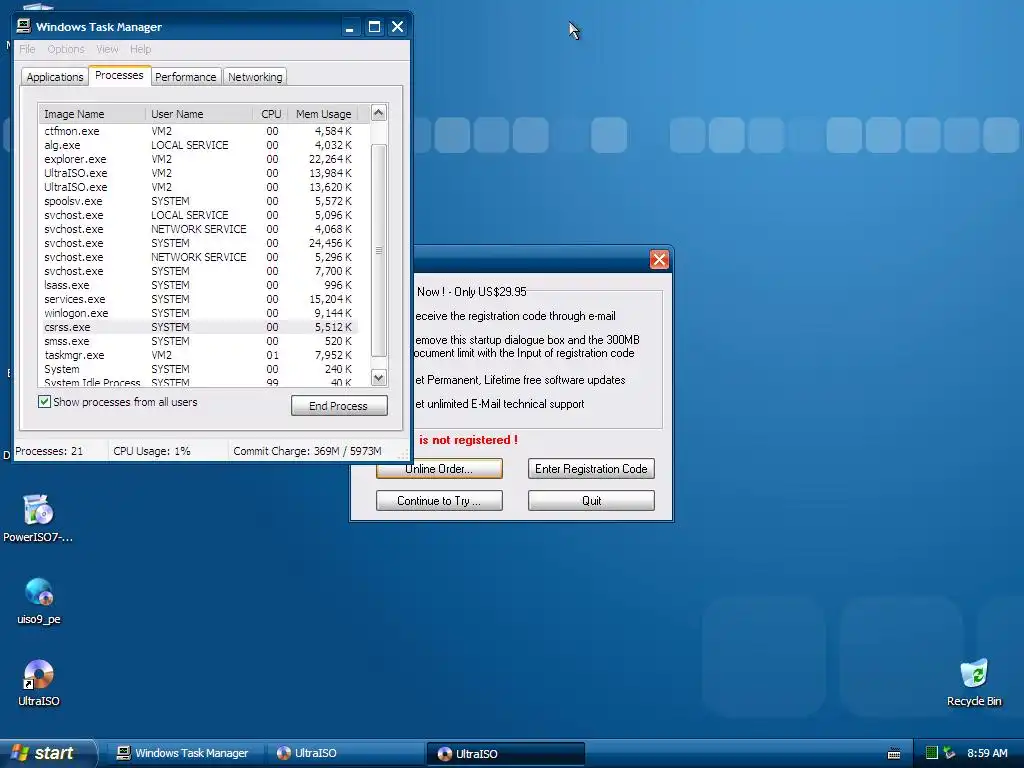This screenshot has height=768, width=1024.
Task: Open the File menu in Task Manager
Action: click(x=27, y=49)
